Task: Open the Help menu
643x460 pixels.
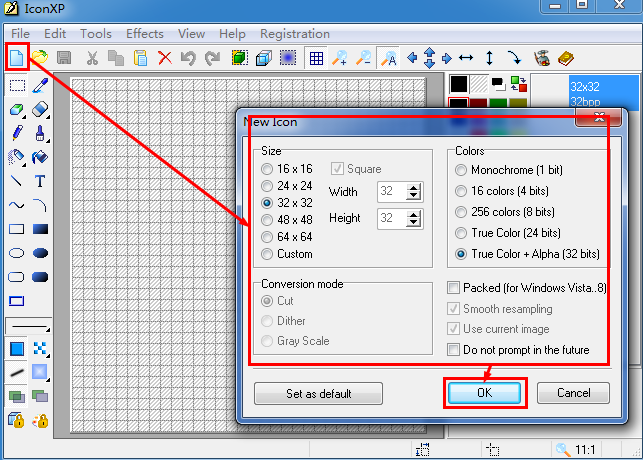Action: (x=232, y=34)
